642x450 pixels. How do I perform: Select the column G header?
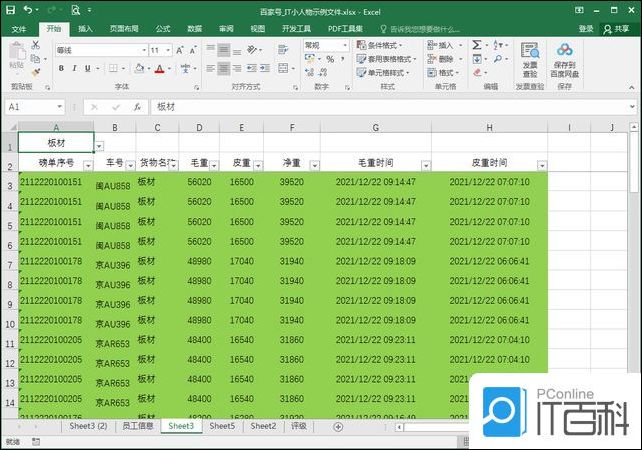click(x=375, y=127)
